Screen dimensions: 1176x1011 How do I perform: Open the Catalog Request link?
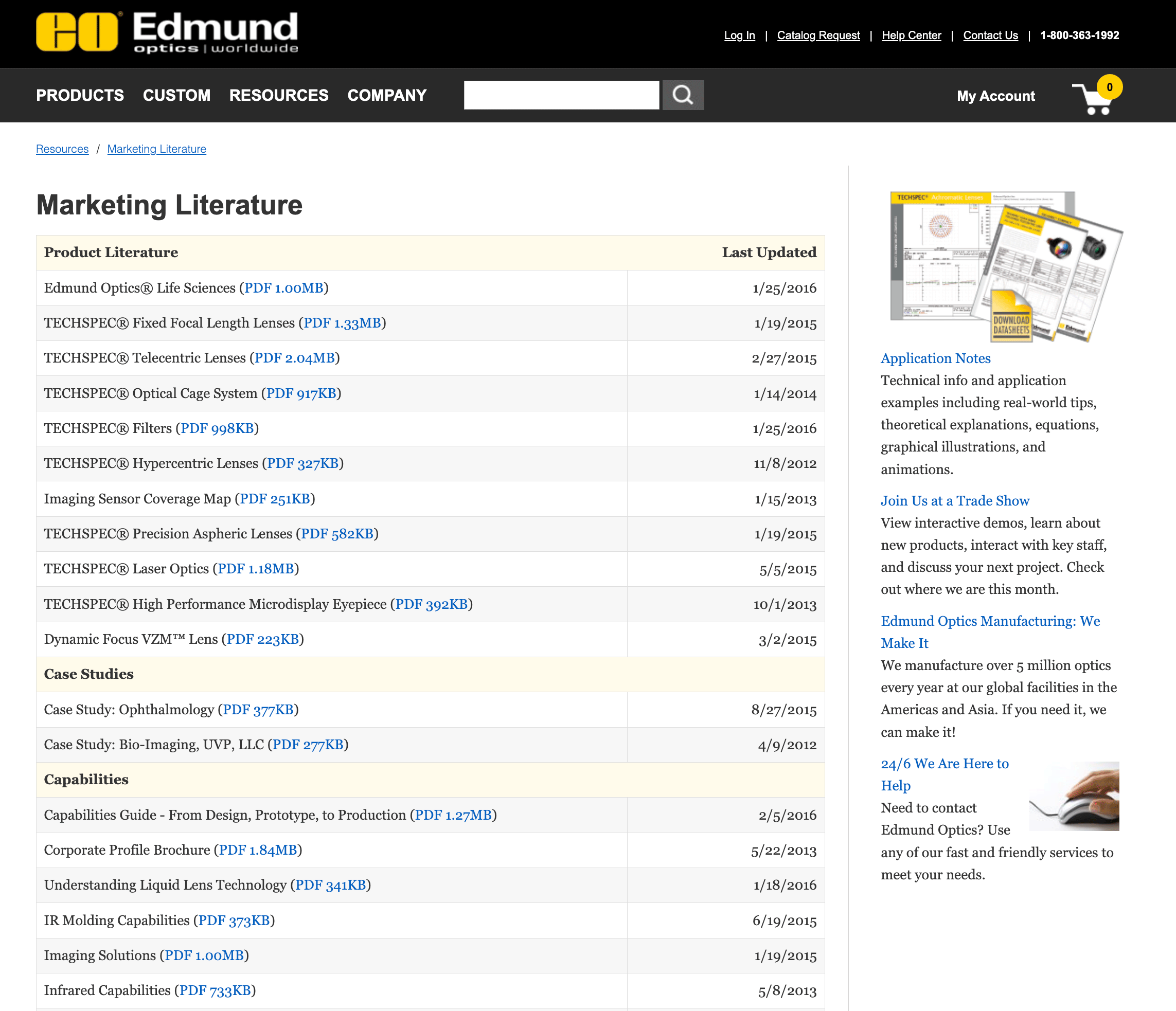pyautogui.click(x=818, y=35)
